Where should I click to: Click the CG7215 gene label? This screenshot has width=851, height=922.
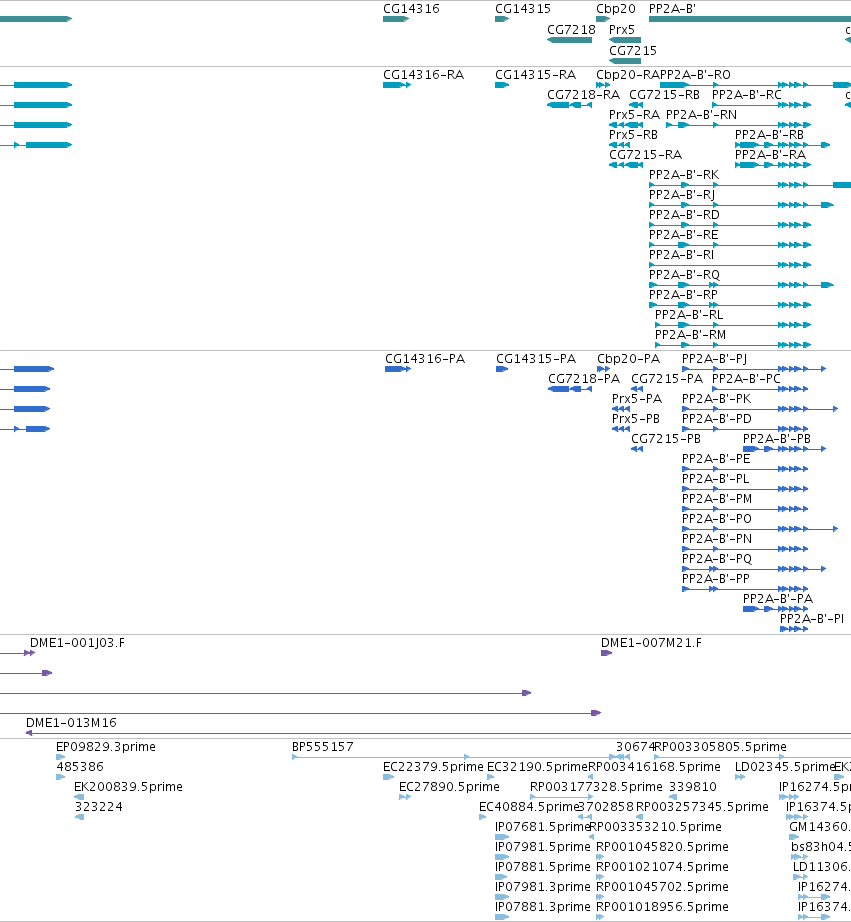click(x=633, y=51)
